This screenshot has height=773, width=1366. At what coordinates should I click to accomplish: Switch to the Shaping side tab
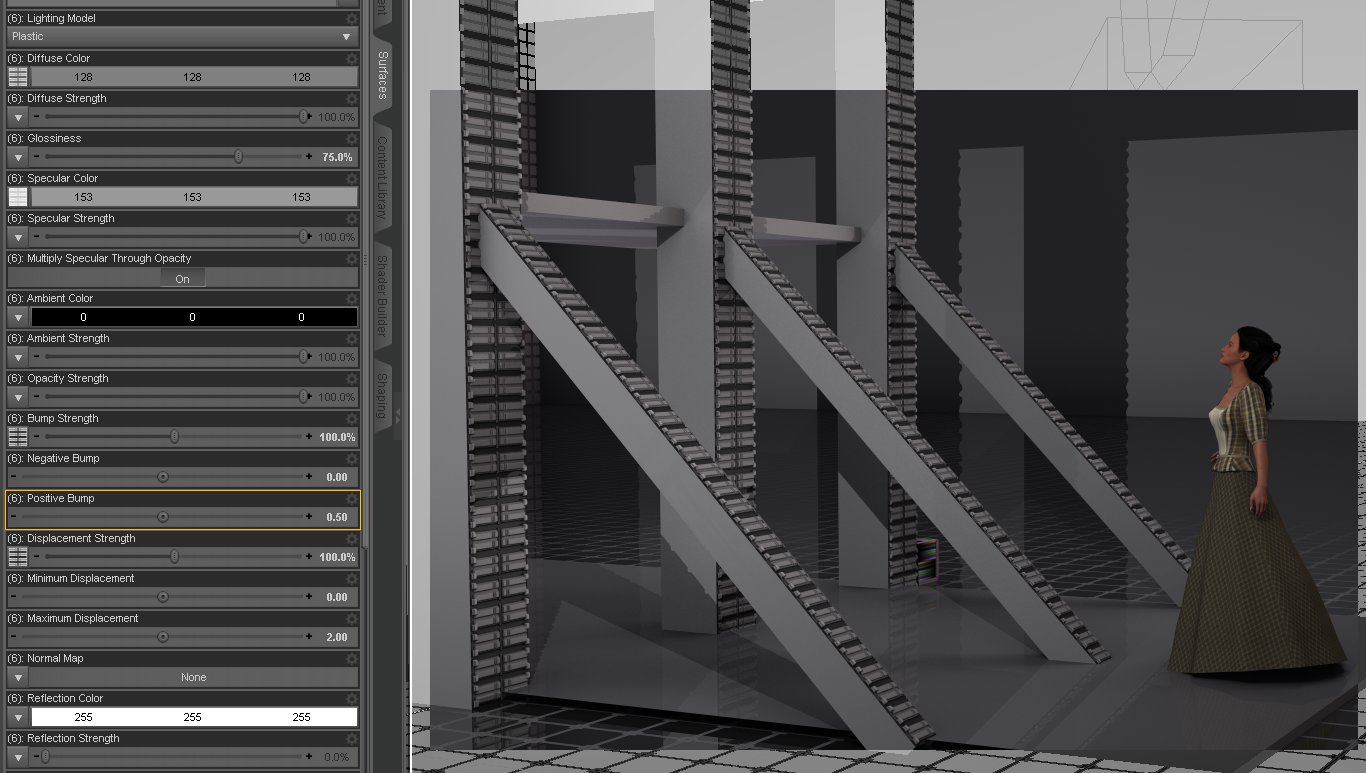(383, 395)
